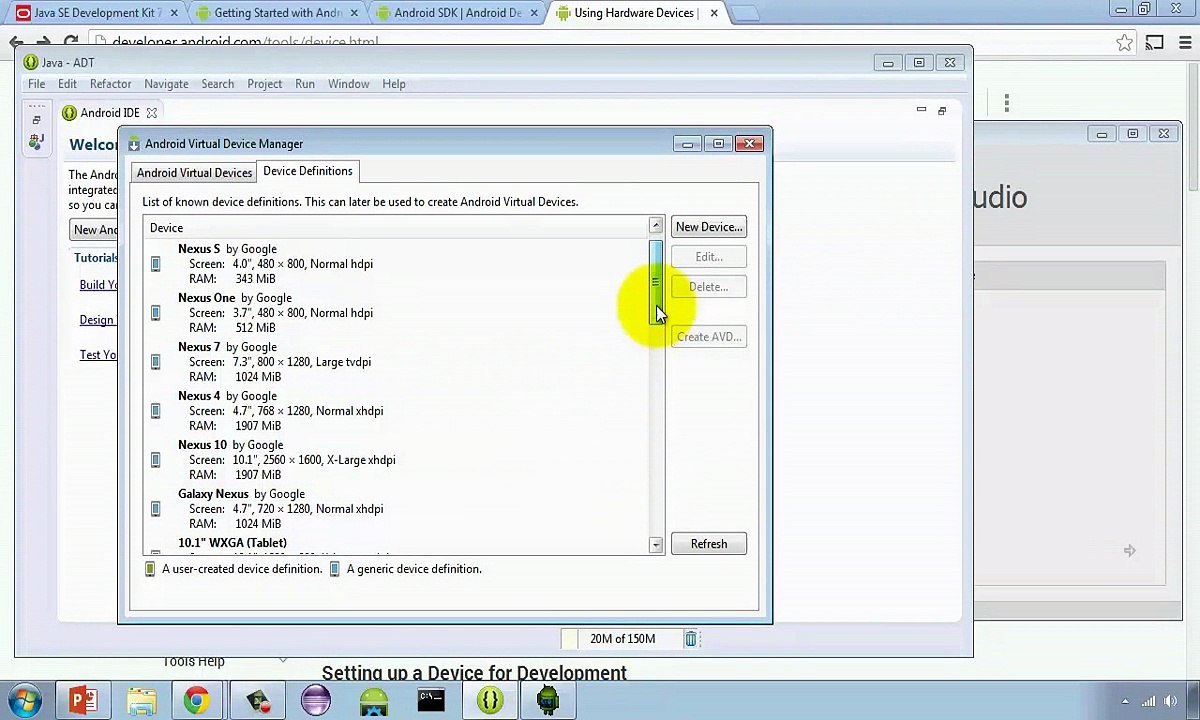Open the vertical dots menu in browser page
This screenshot has height=720, width=1200.
click(1007, 102)
